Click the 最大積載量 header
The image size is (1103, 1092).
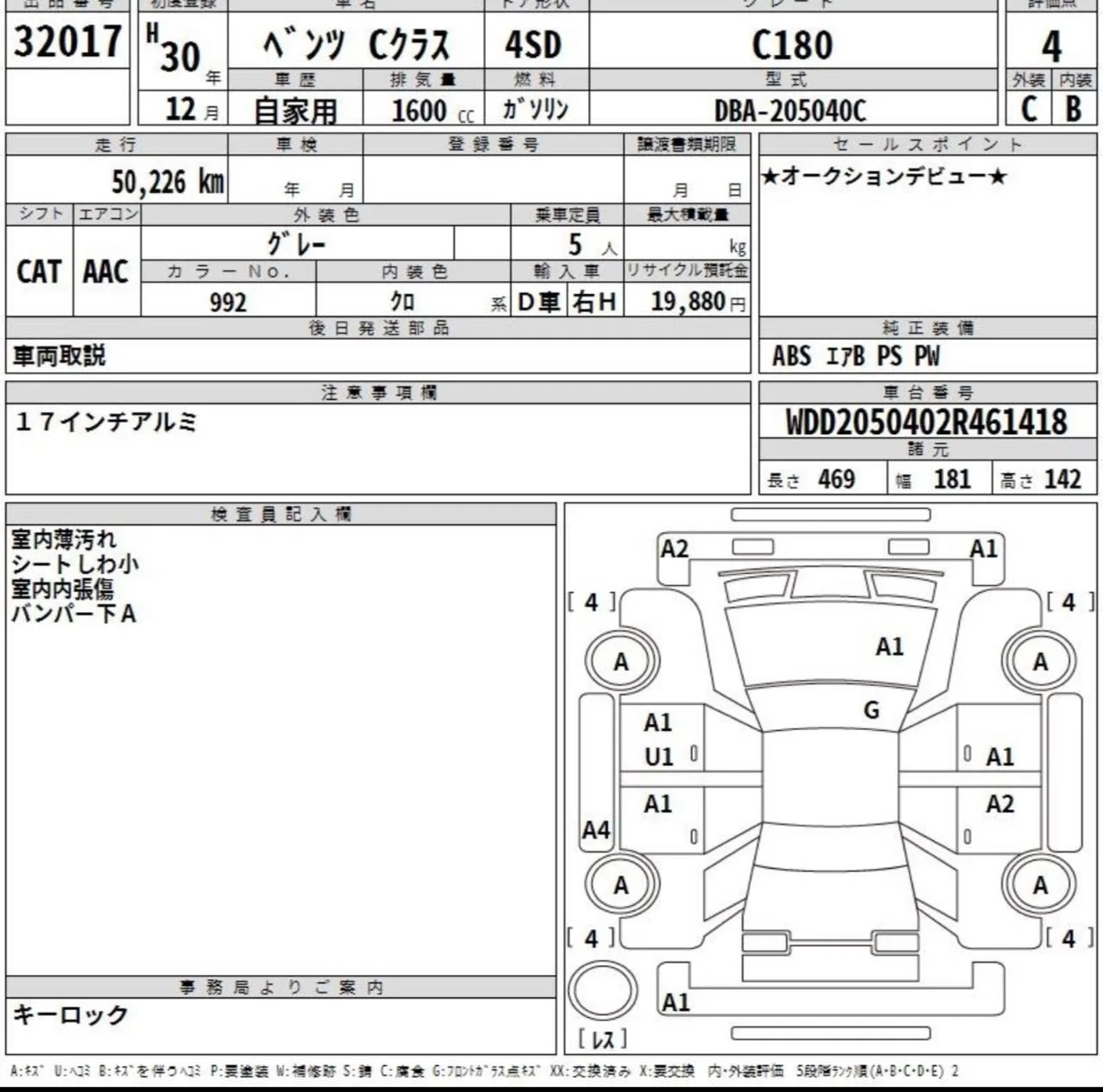coord(688,215)
